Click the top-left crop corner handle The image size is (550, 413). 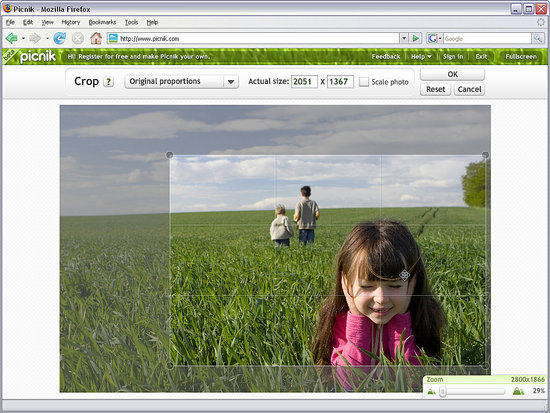(169, 155)
